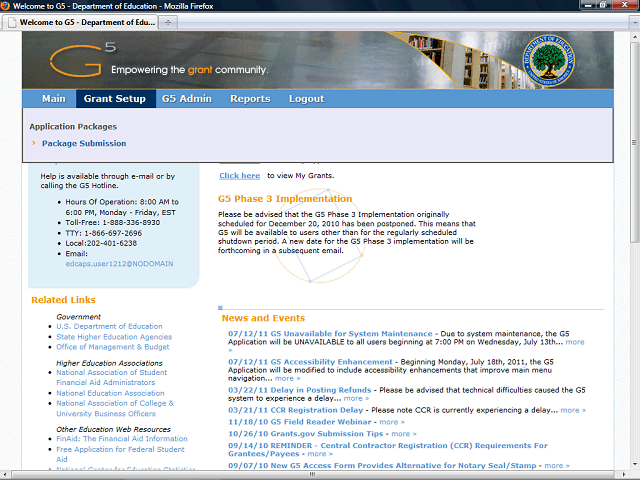Open the Package Submission link

pyautogui.click(x=84, y=143)
